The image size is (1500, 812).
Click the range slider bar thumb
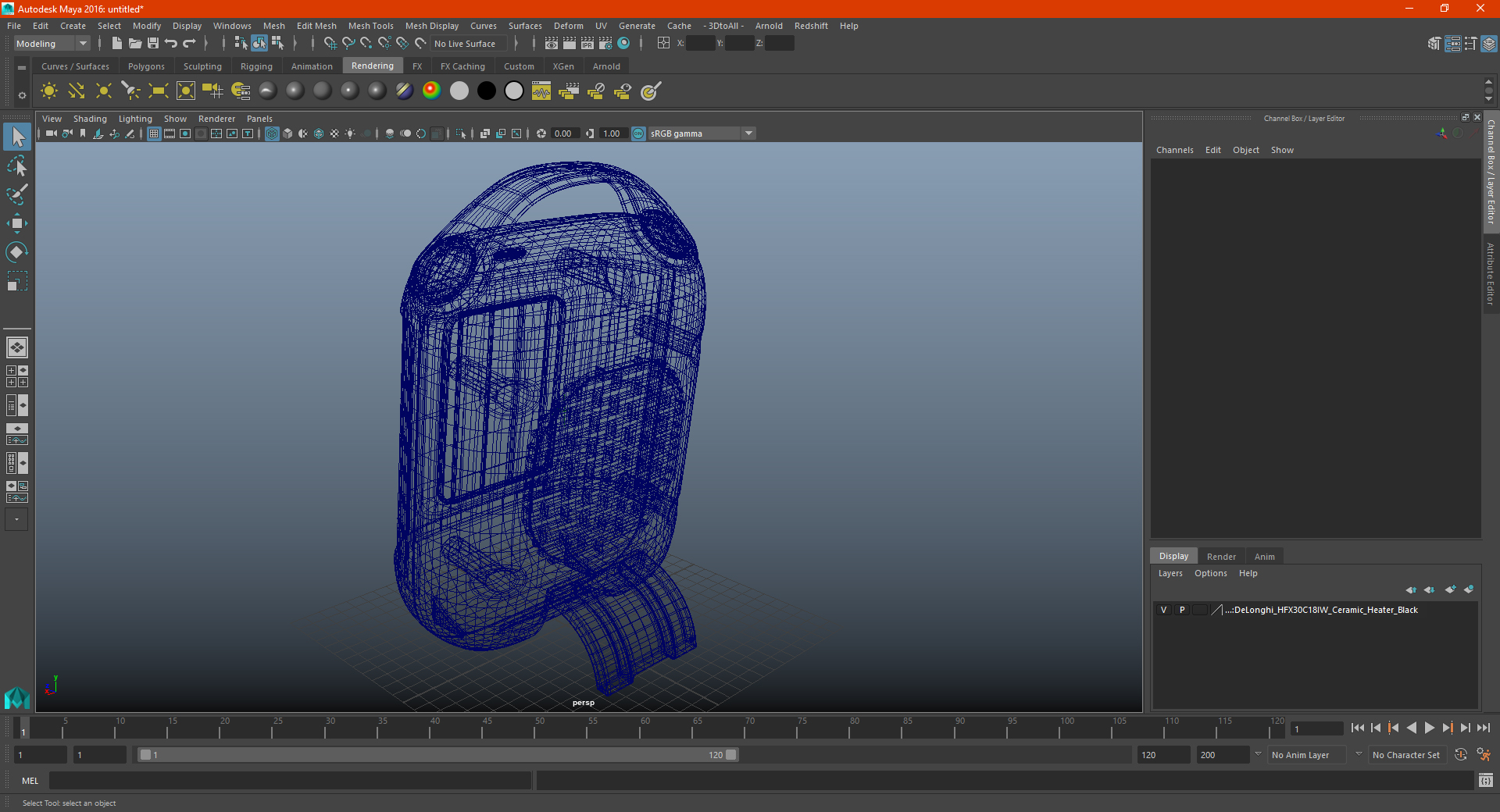[437, 755]
